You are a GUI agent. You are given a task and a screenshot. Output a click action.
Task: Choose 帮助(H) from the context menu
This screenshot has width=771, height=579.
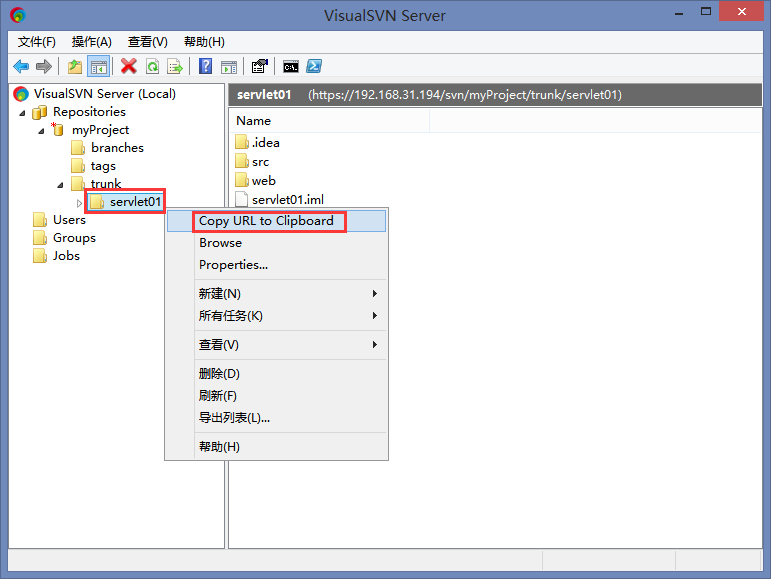[276, 447]
